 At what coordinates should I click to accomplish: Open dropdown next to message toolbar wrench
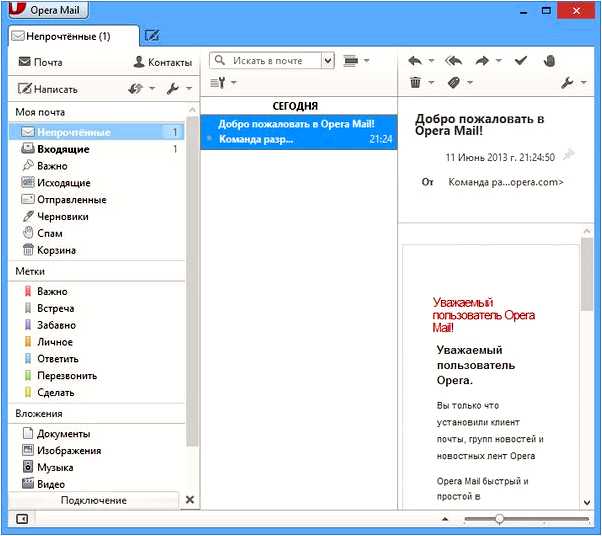click(584, 82)
